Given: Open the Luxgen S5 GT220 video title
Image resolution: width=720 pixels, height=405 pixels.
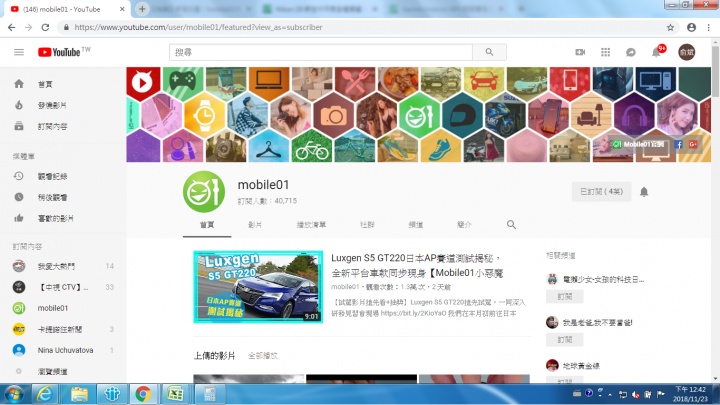Looking at the screenshot, I should 417,265.
